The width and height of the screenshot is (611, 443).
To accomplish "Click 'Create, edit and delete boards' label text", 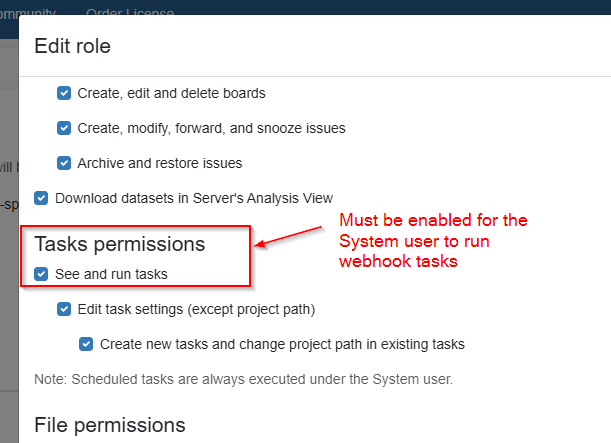I will (171, 93).
